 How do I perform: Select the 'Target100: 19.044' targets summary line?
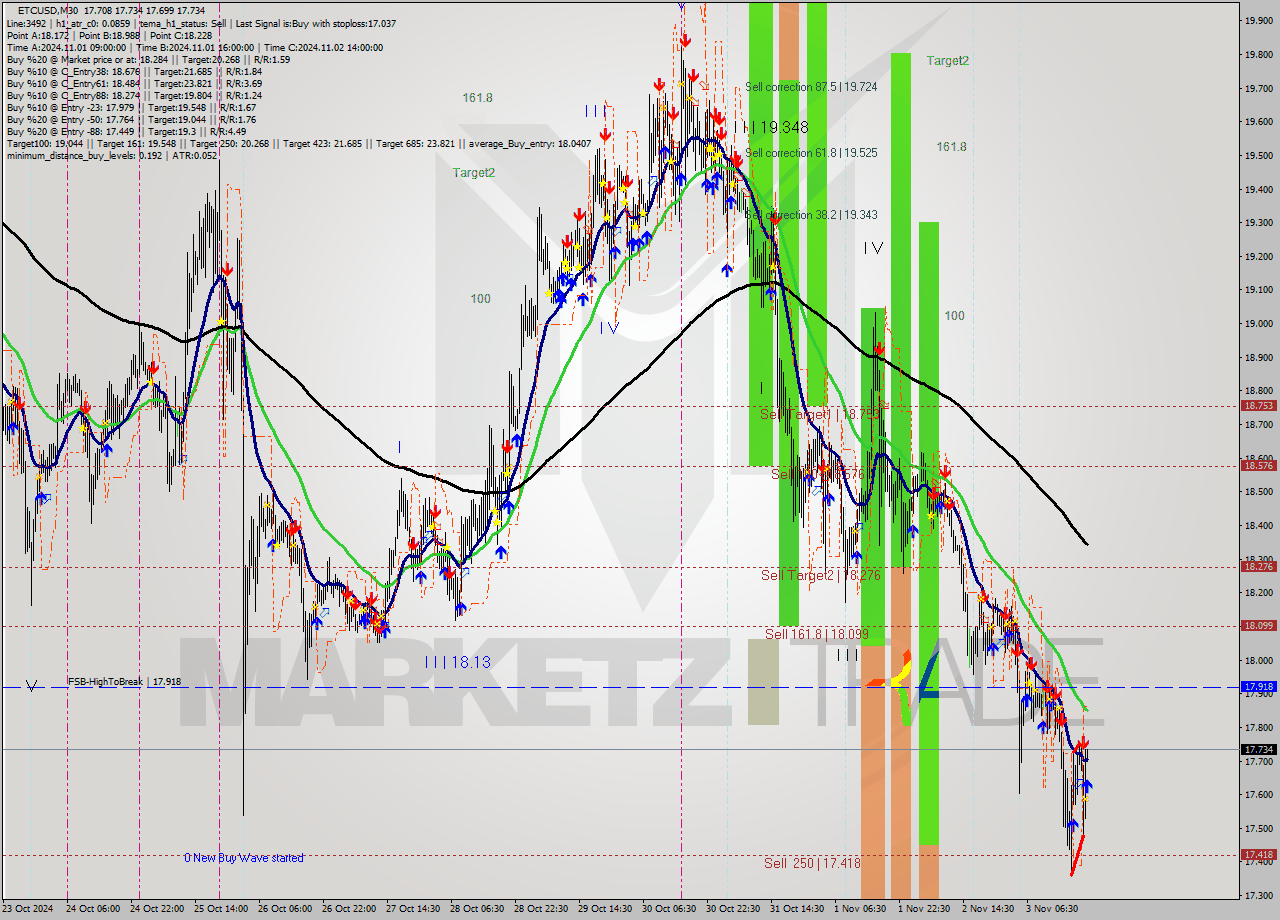[298, 143]
